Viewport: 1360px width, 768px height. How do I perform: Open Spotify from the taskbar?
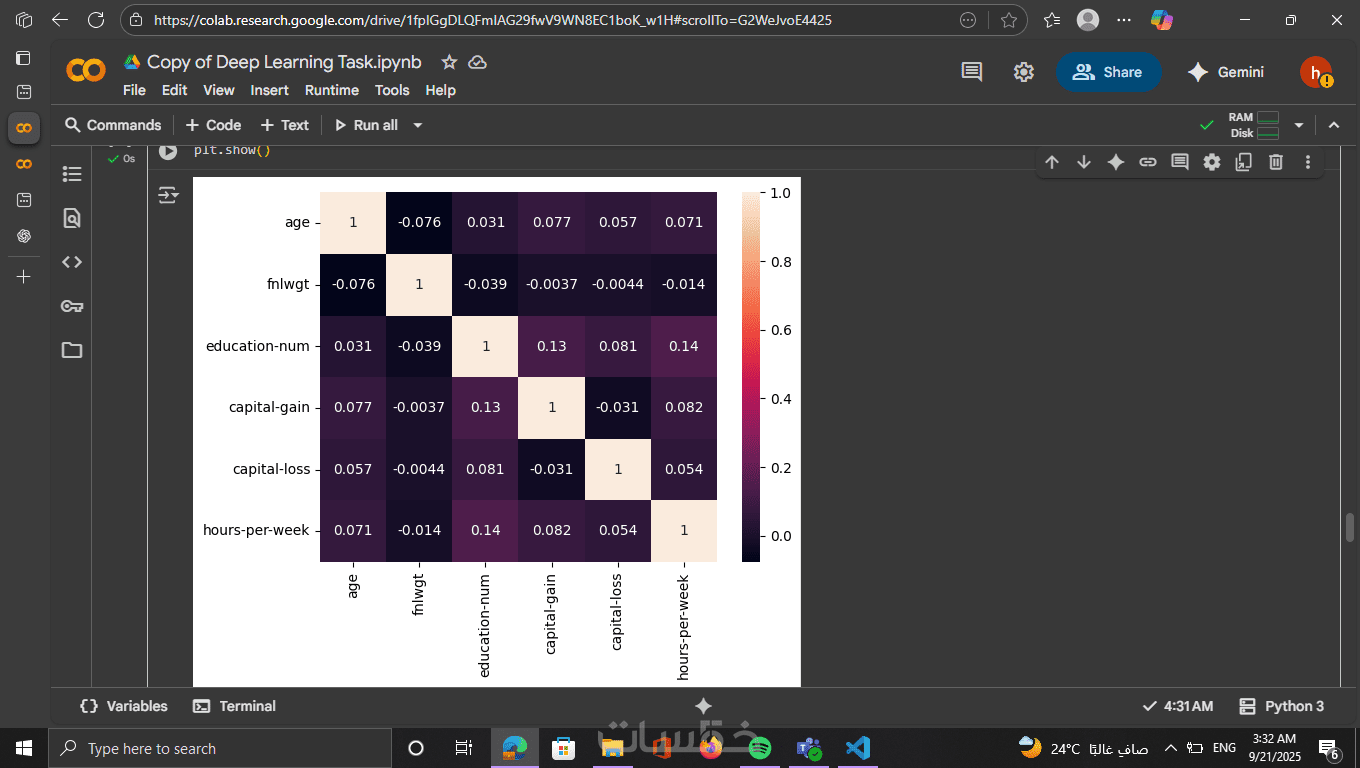(x=759, y=748)
